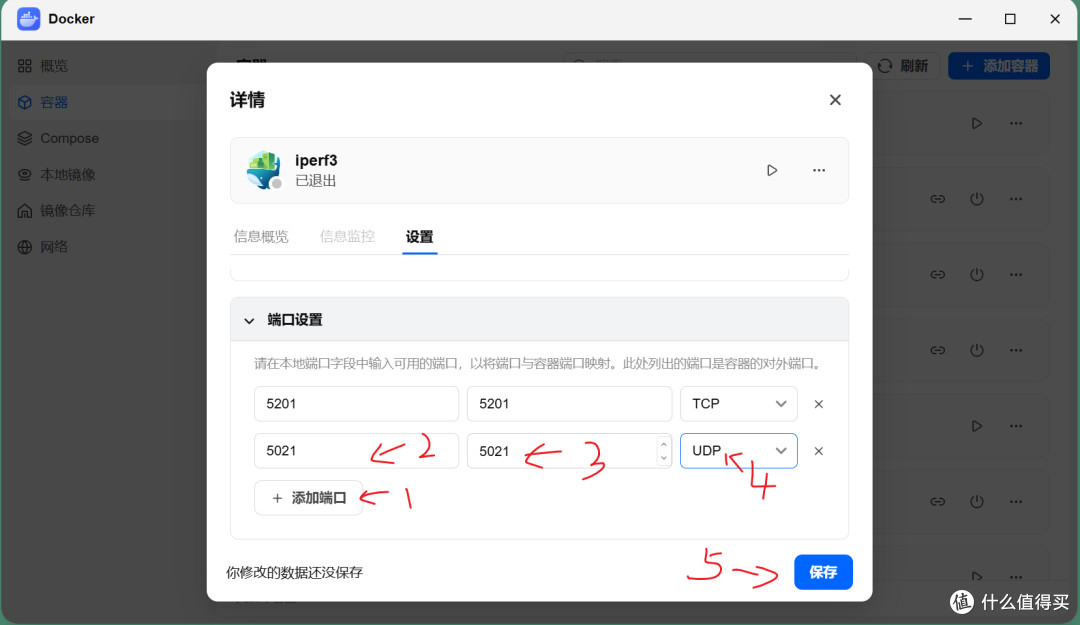The width and height of the screenshot is (1080, 625).
Task: Click local port field showing 5201
Action: (356, 404)
